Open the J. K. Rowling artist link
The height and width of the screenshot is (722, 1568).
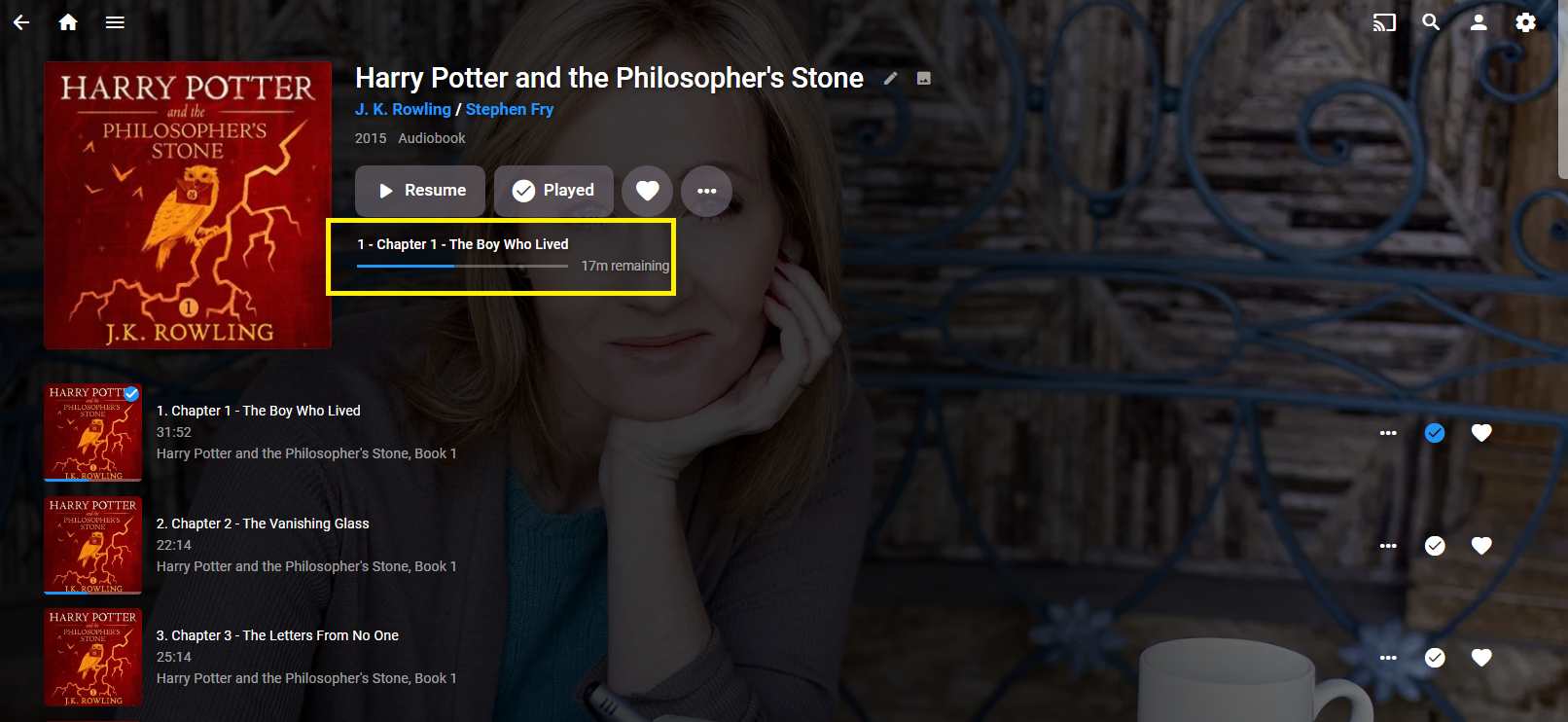(403, 110)
